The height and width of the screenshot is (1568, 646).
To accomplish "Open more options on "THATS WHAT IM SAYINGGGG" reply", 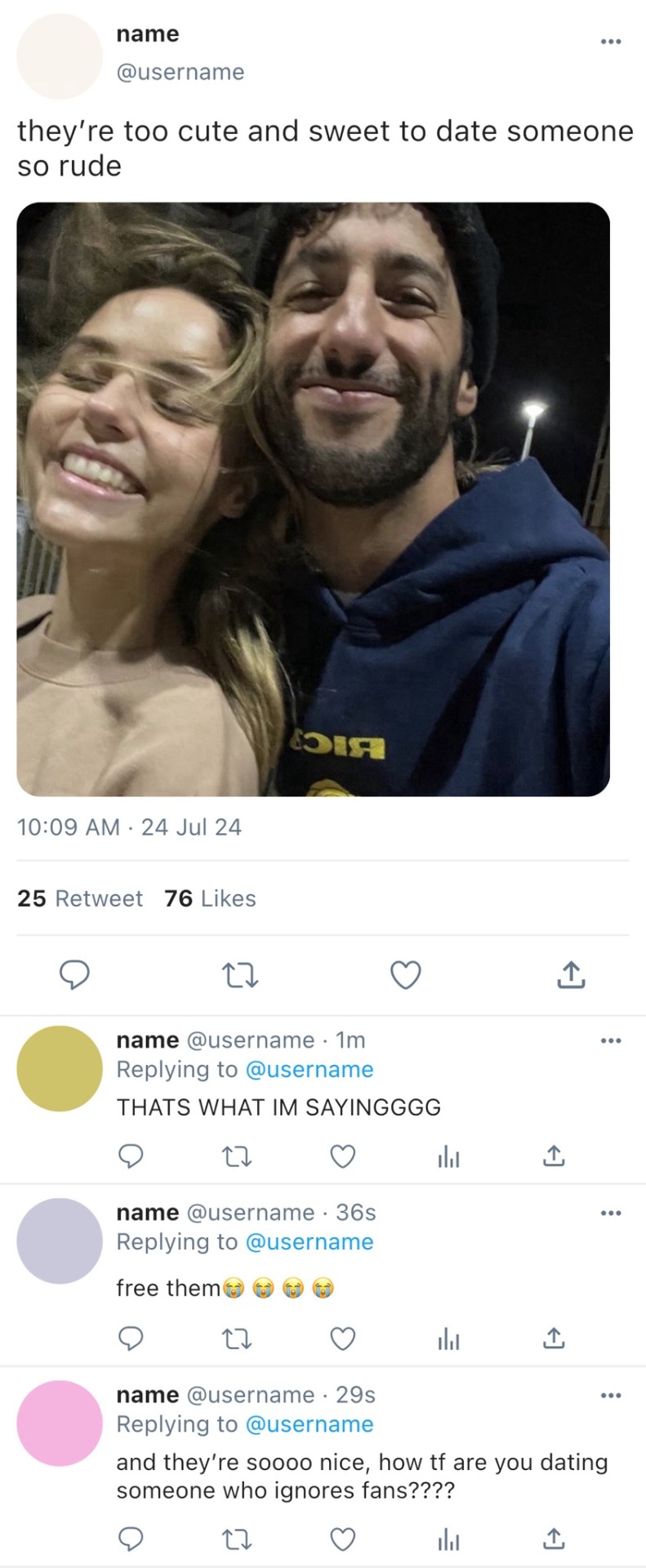I will (x=611, y=1040).
